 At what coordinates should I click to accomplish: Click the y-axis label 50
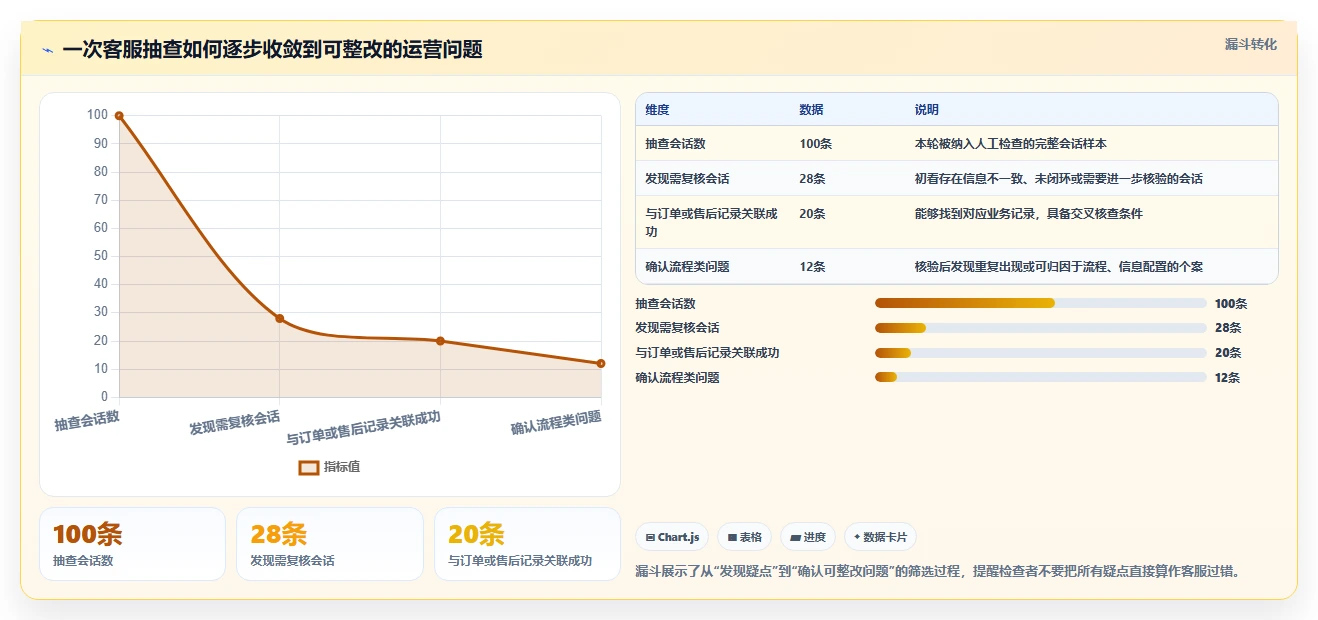click(x=101, y=256)
